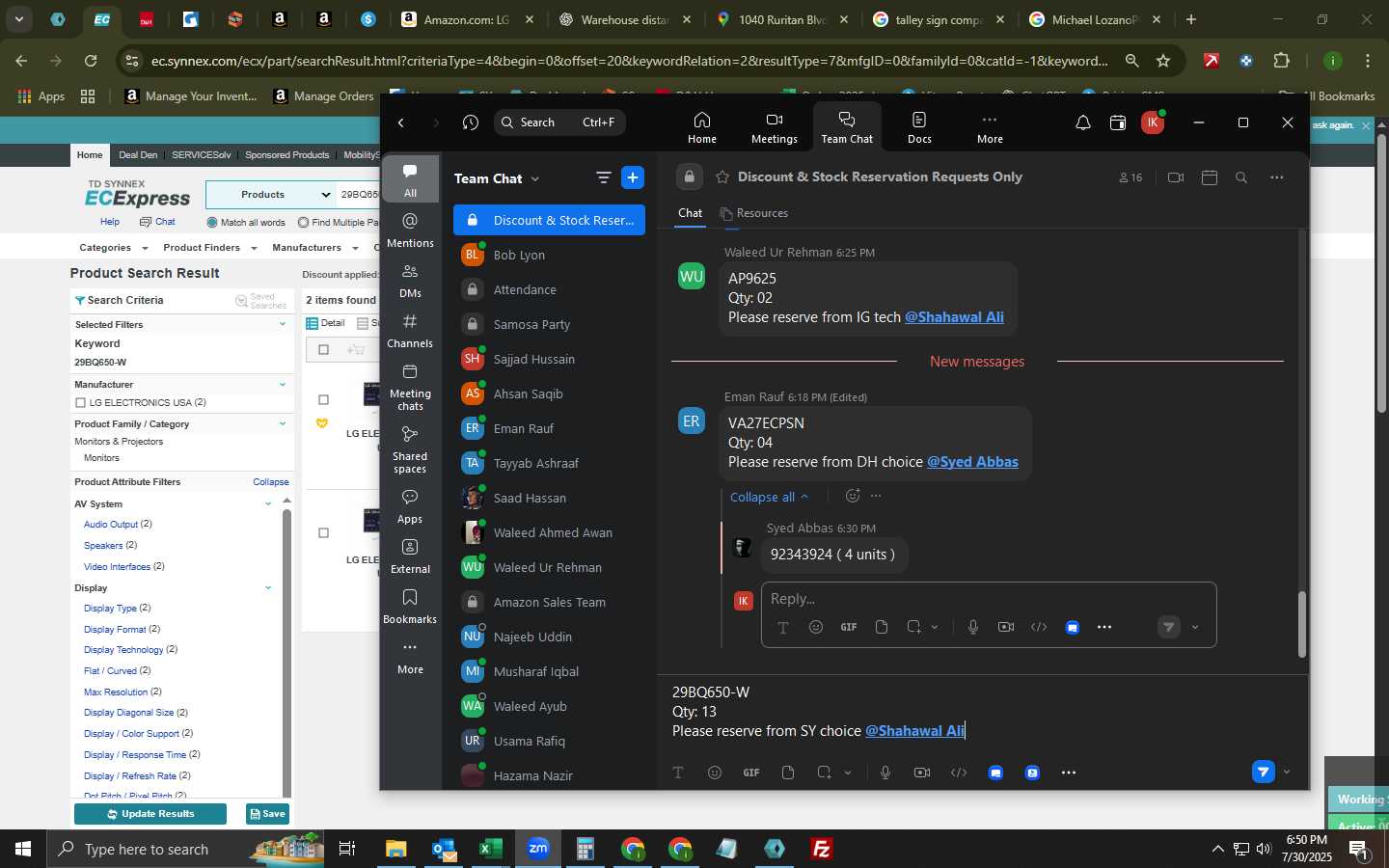Screen dimensions: 1389x868
Task: Expand Categories menu on ECExpress
Action: point(114,248)
